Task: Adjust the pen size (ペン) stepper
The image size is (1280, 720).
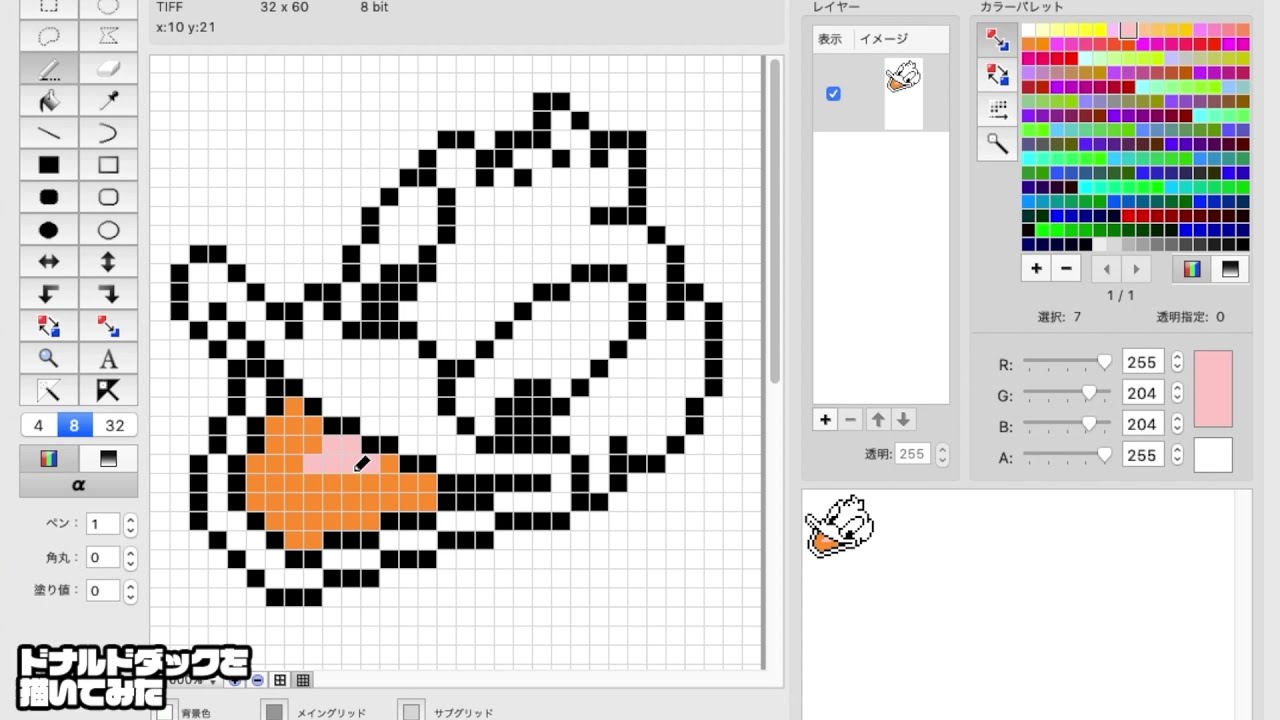Action: (x=130, y=524)
